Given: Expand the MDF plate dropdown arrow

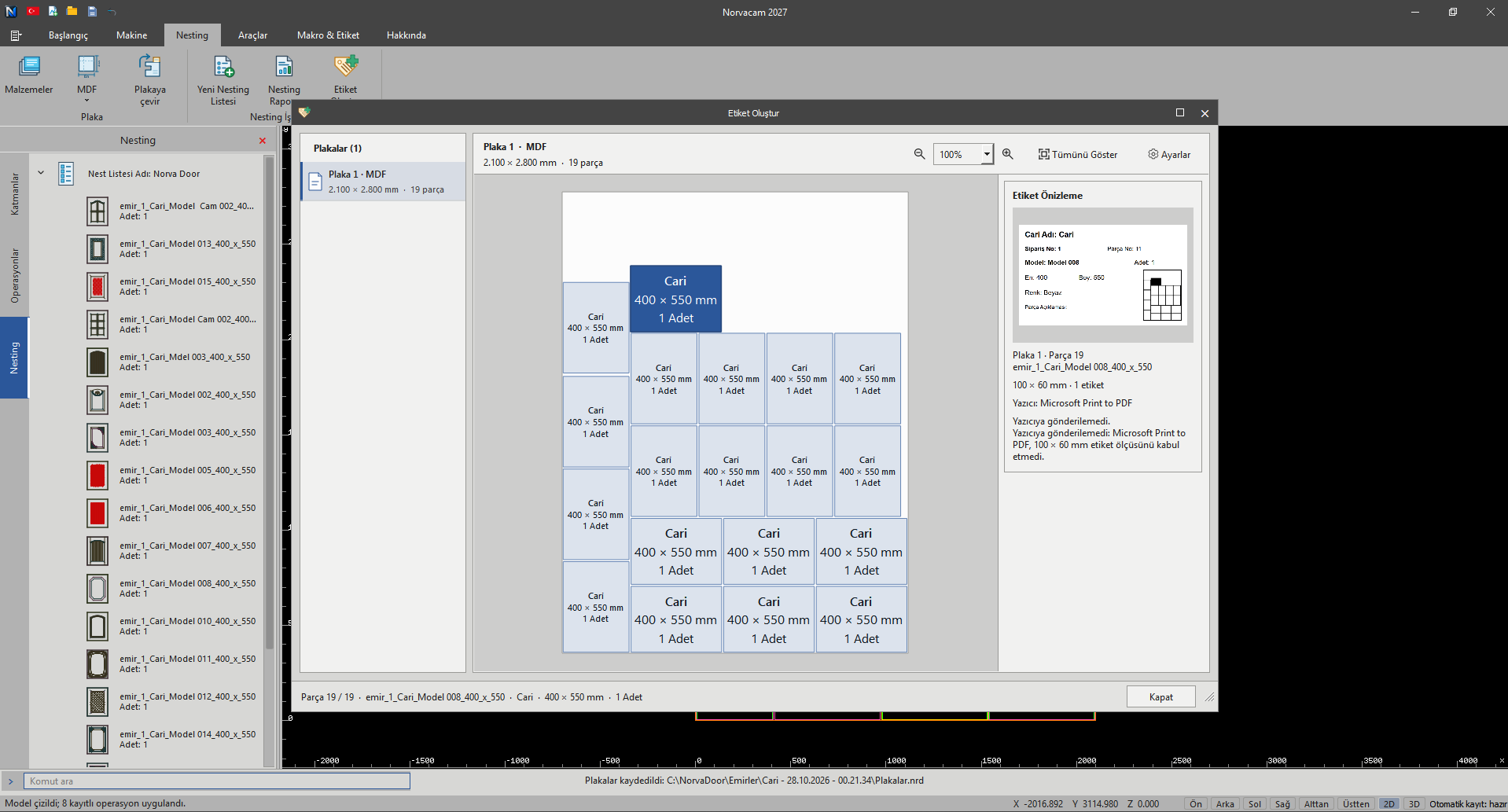Looking at the screenshot, I should [x=87, y=101].
